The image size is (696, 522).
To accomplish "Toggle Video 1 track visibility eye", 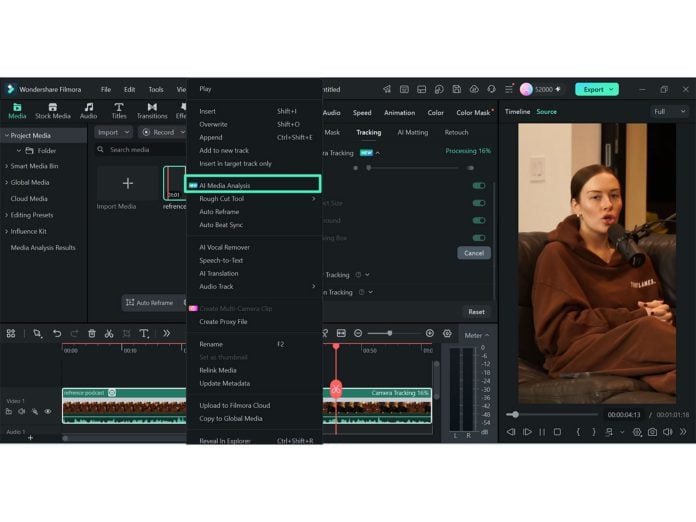I will pos(48,411).
